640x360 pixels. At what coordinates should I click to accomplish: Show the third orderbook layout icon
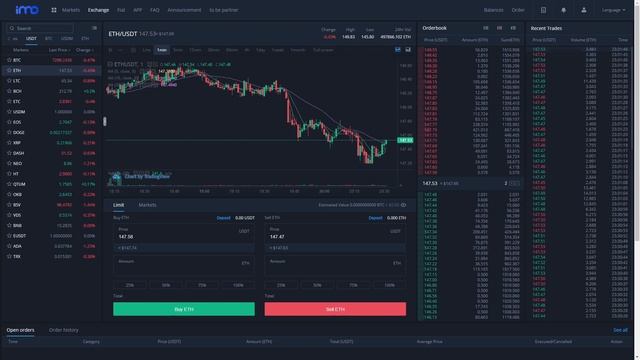513,28
